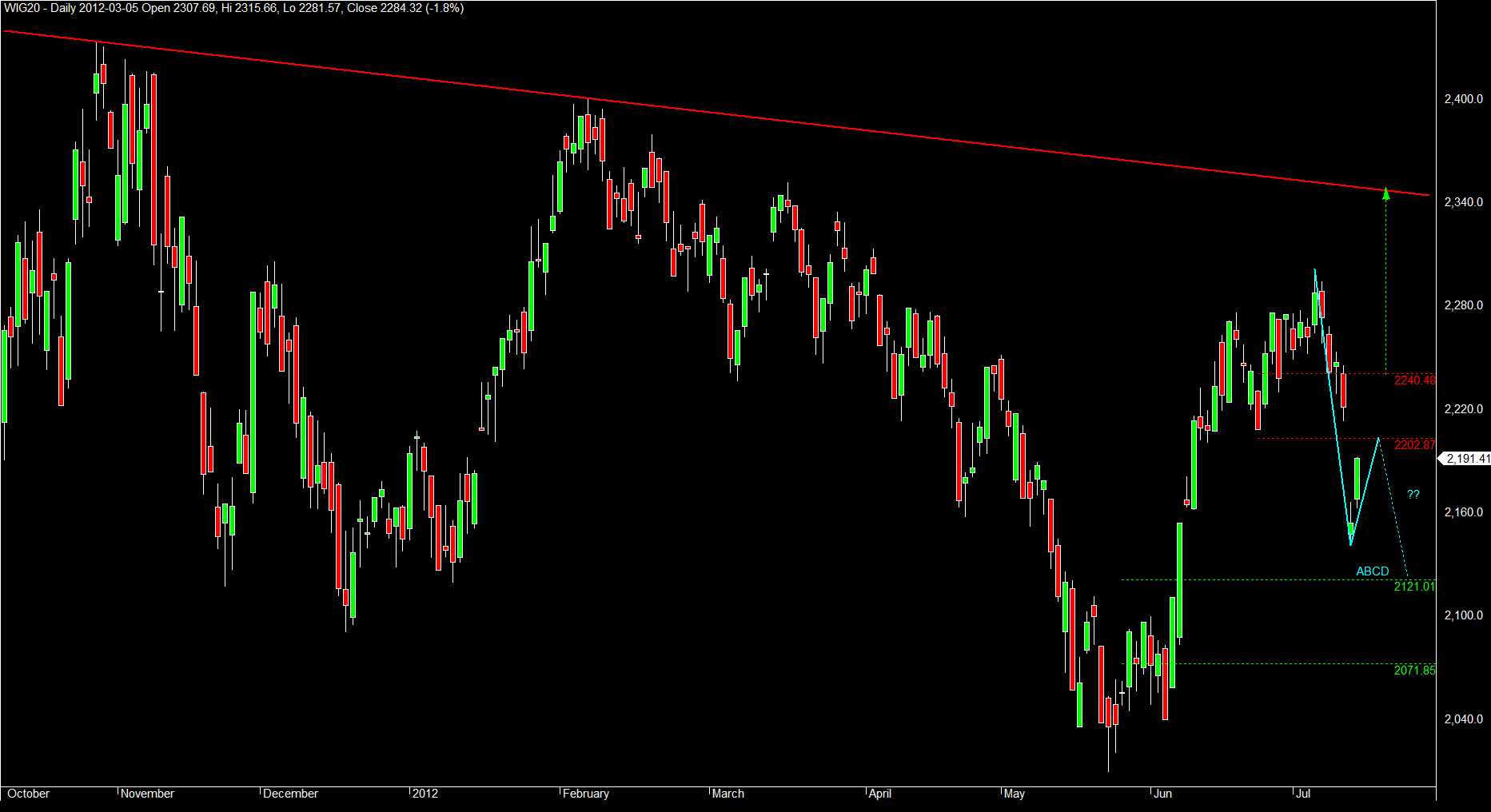Select the 2,280.0 price axis label

pos(1464,305)
